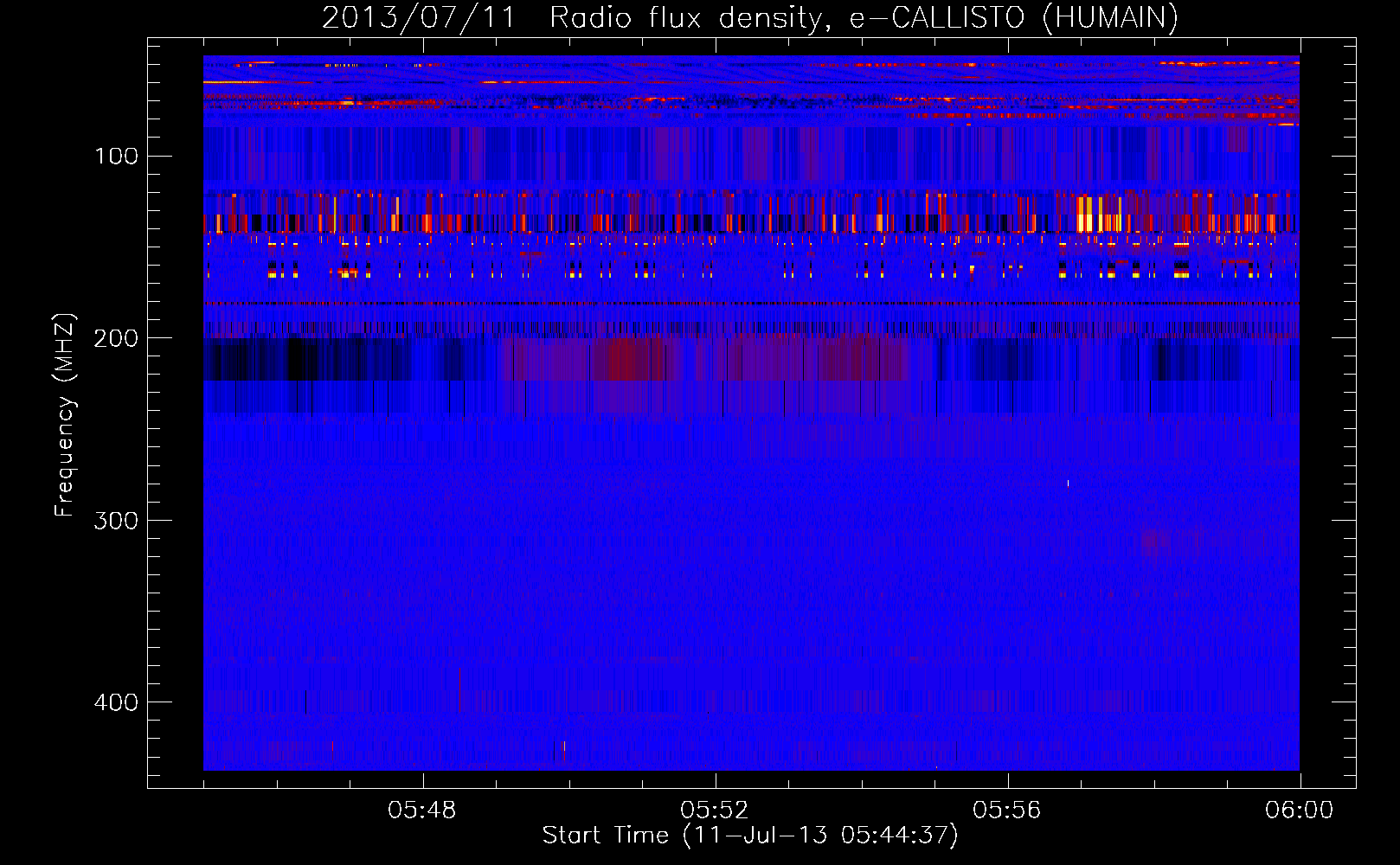Click the 06:00 time tick label
1400x865 pixels.
(x=1300, y=811)
